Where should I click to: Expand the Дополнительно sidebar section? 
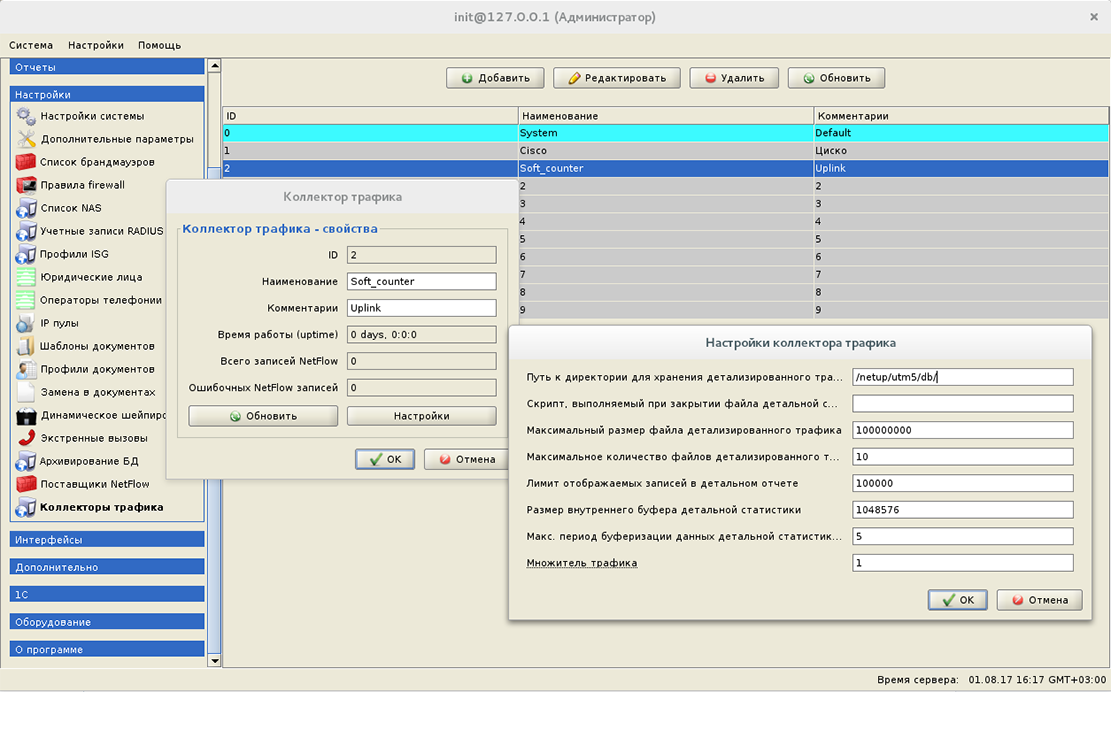[107, 567]
